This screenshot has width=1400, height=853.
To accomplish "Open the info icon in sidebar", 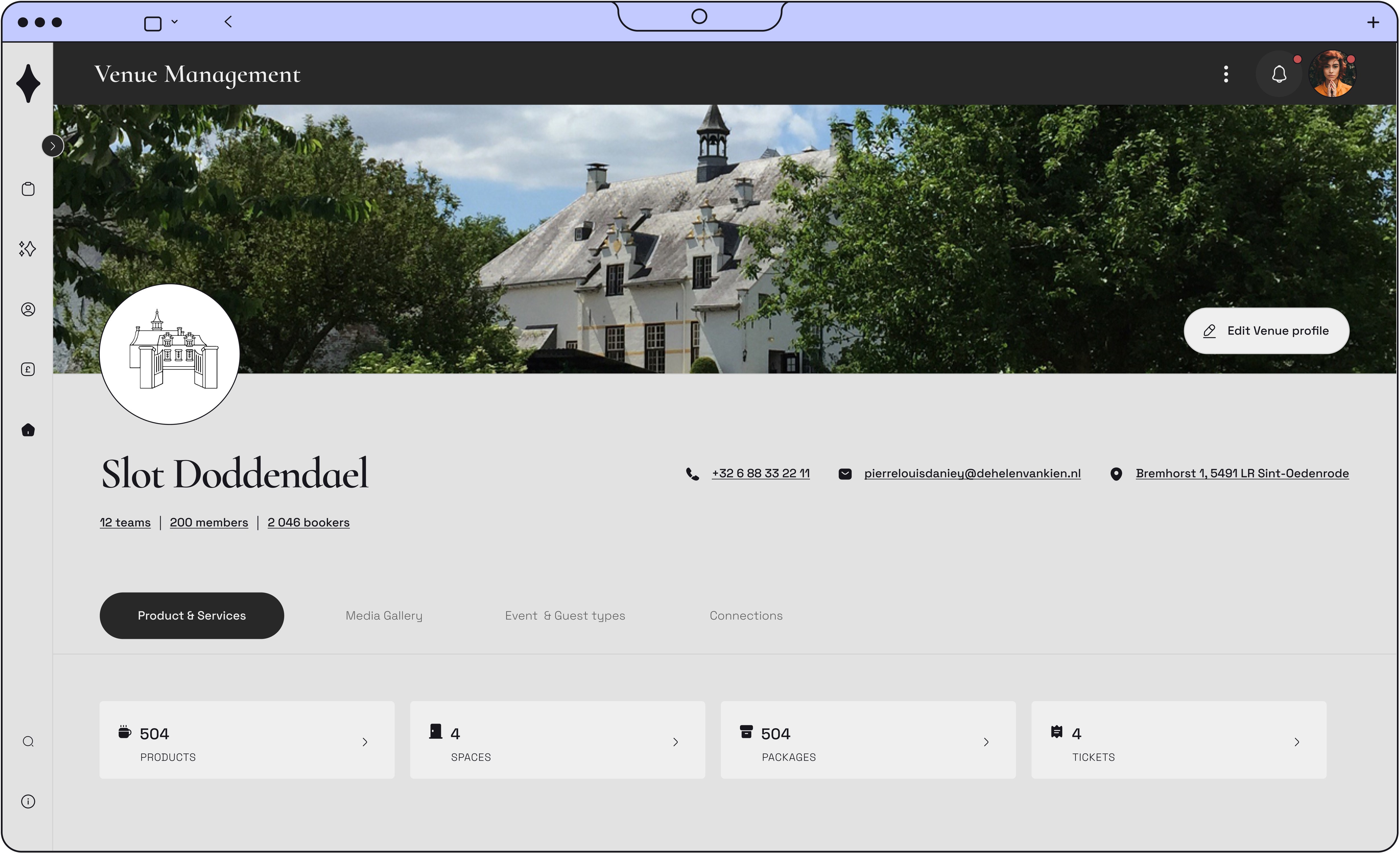I will [28, 801].
